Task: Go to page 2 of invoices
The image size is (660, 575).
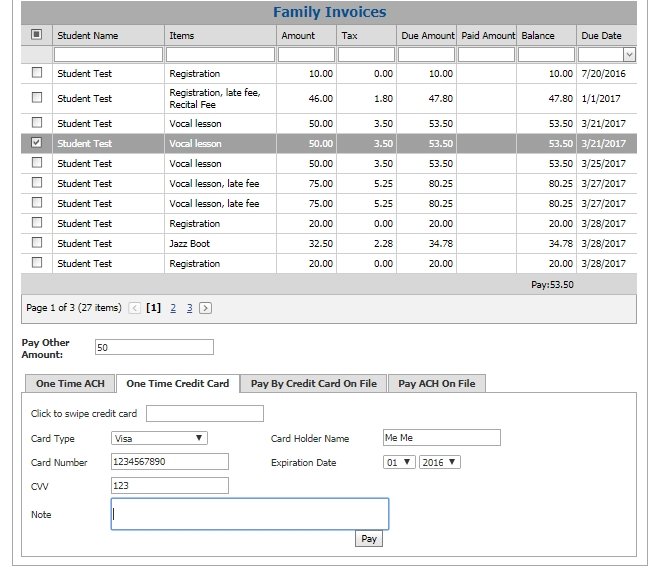Action: pos(173,308)
